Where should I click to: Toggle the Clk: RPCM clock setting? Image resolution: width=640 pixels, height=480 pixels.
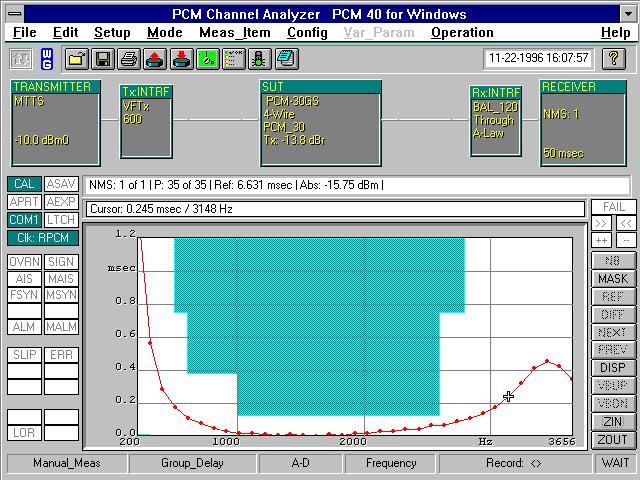click(42, 237)
